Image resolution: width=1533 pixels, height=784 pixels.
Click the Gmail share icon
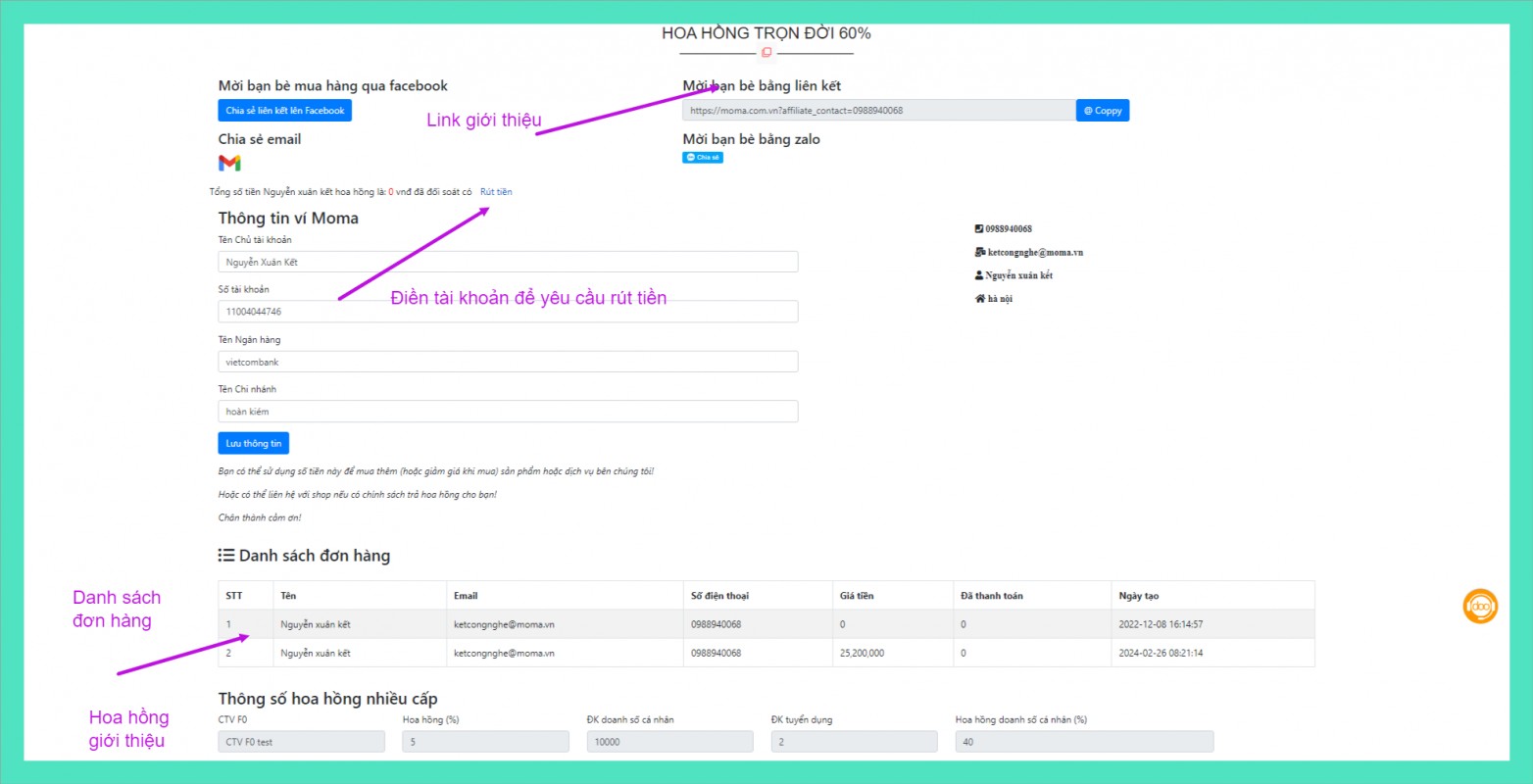[x=229, y=163]
